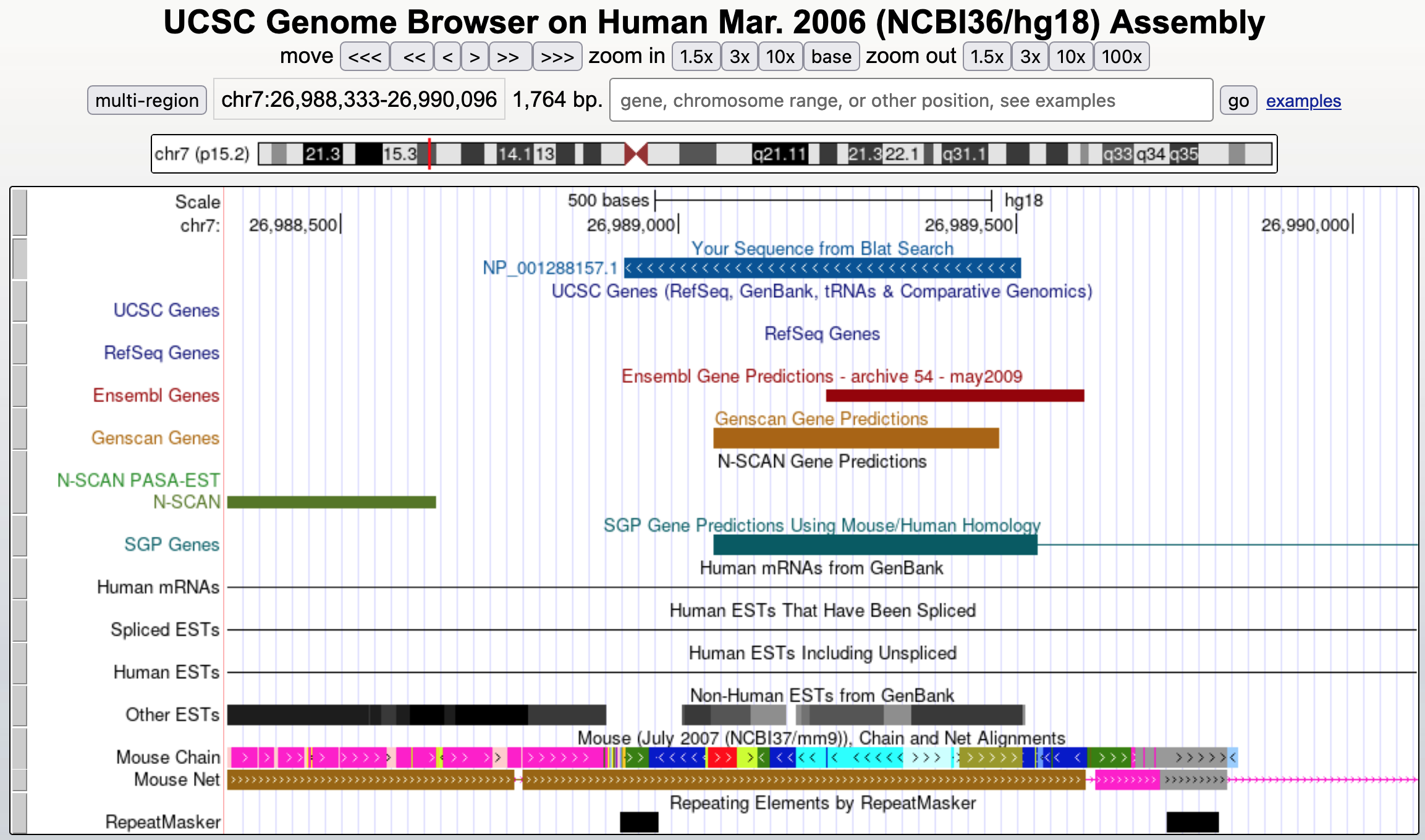Click gray config handle left of Scale ruler
The height and width of the screenshot is (840, 1425).
[x=20, y=213]
